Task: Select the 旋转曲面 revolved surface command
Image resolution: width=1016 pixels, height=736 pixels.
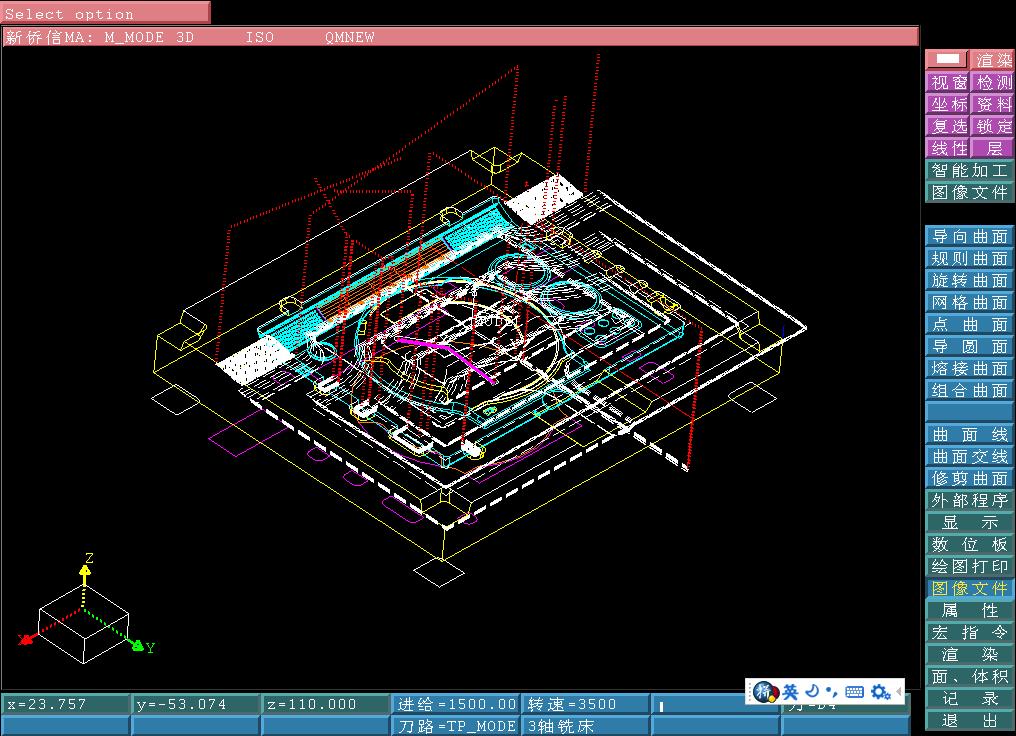Action: pos(969,281)
